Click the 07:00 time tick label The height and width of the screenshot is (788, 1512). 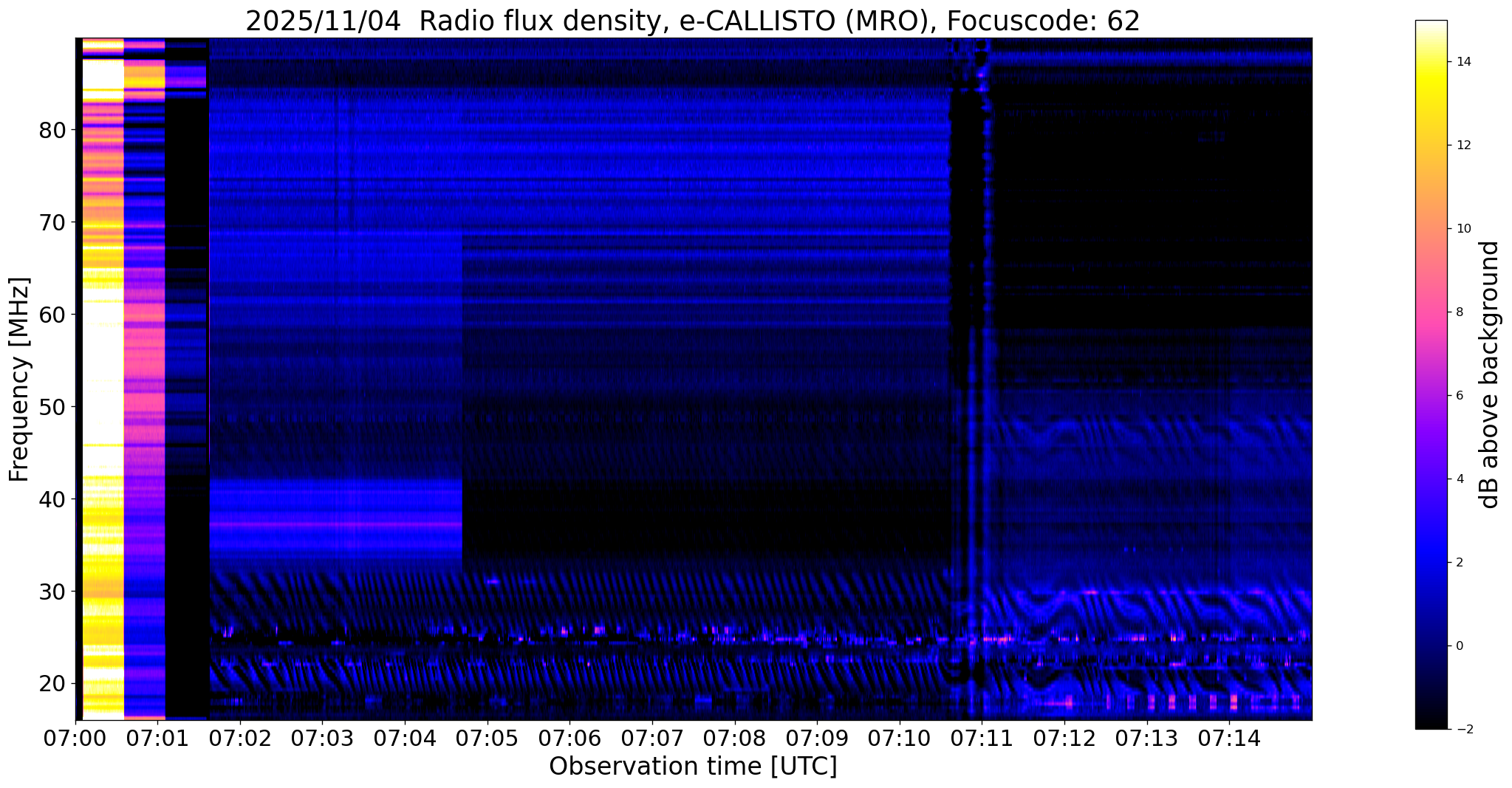(x=75, y=738)
